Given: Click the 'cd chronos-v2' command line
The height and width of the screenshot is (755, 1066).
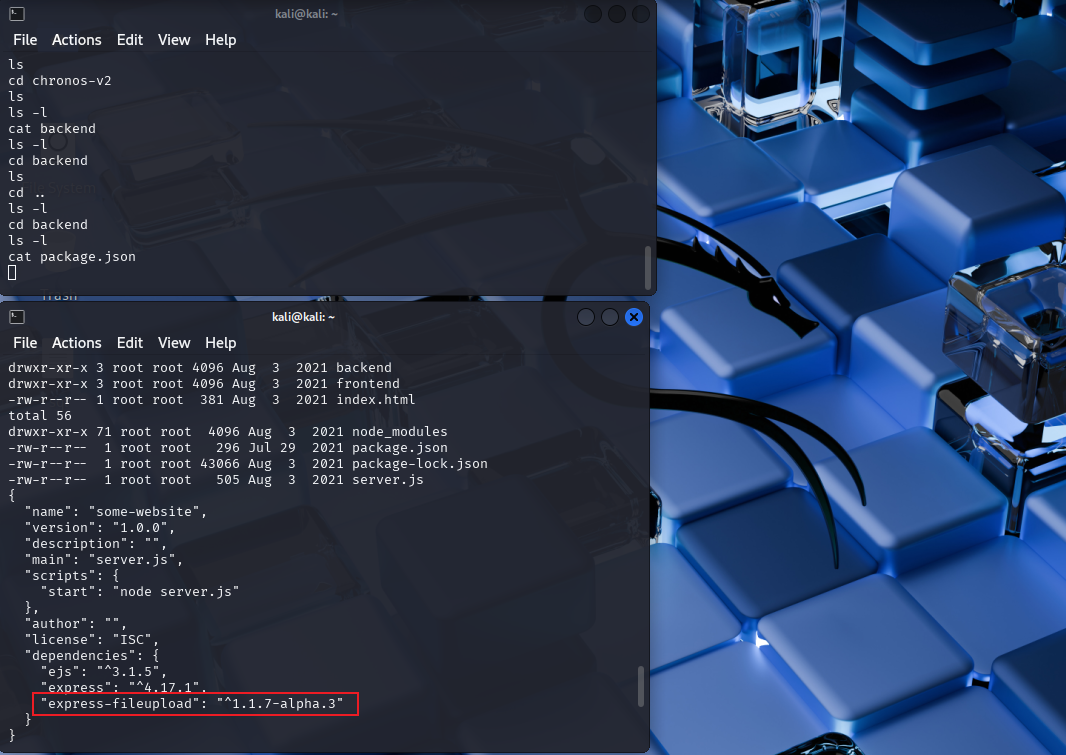Looking at the screenshot, I should [x=60, y=80].
